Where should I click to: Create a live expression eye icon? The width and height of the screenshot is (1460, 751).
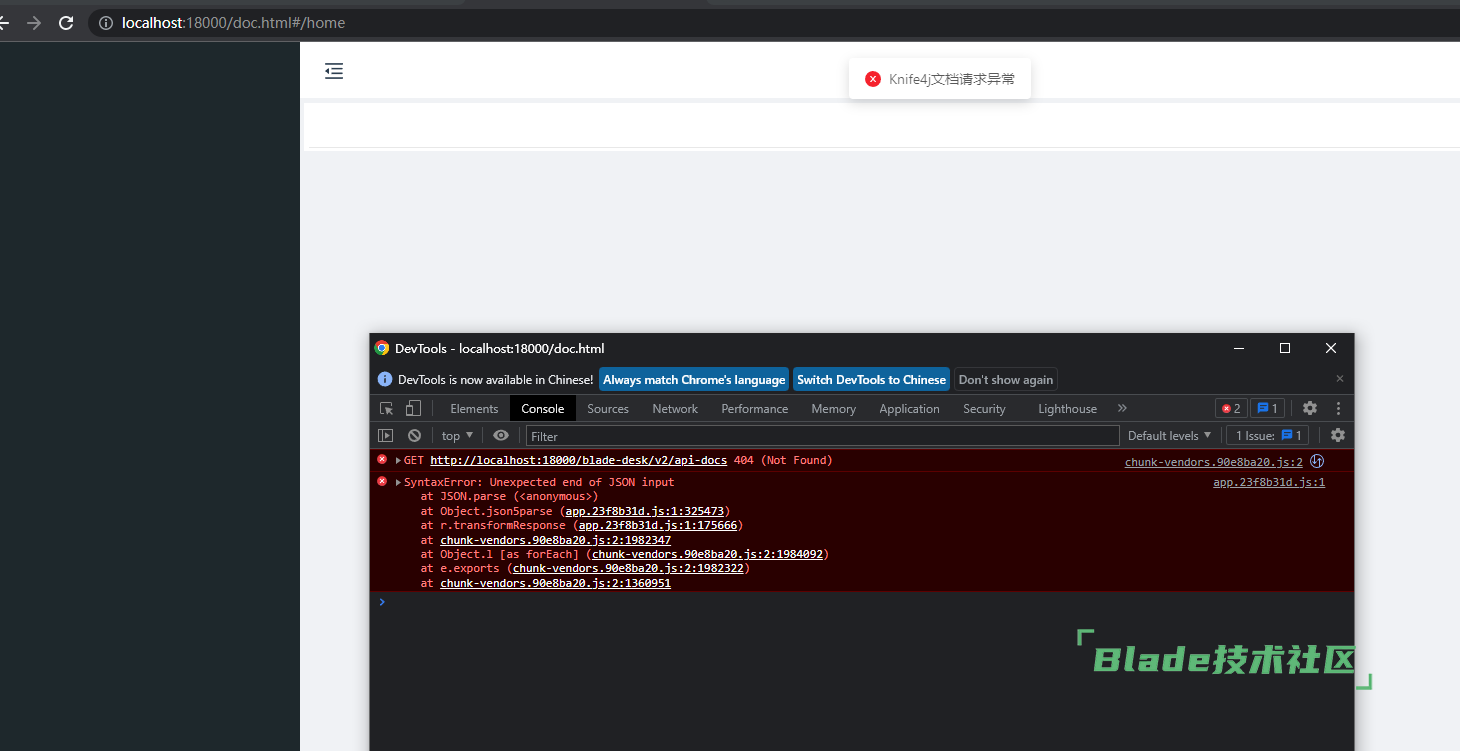point(501,435)
